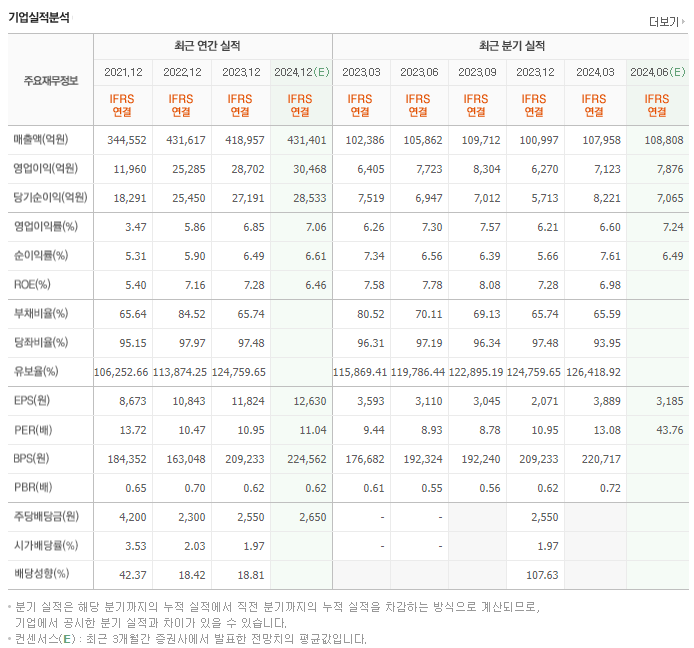Click the 2024.06(E) column header
694x648 pixels.
(x=657, y=72)
